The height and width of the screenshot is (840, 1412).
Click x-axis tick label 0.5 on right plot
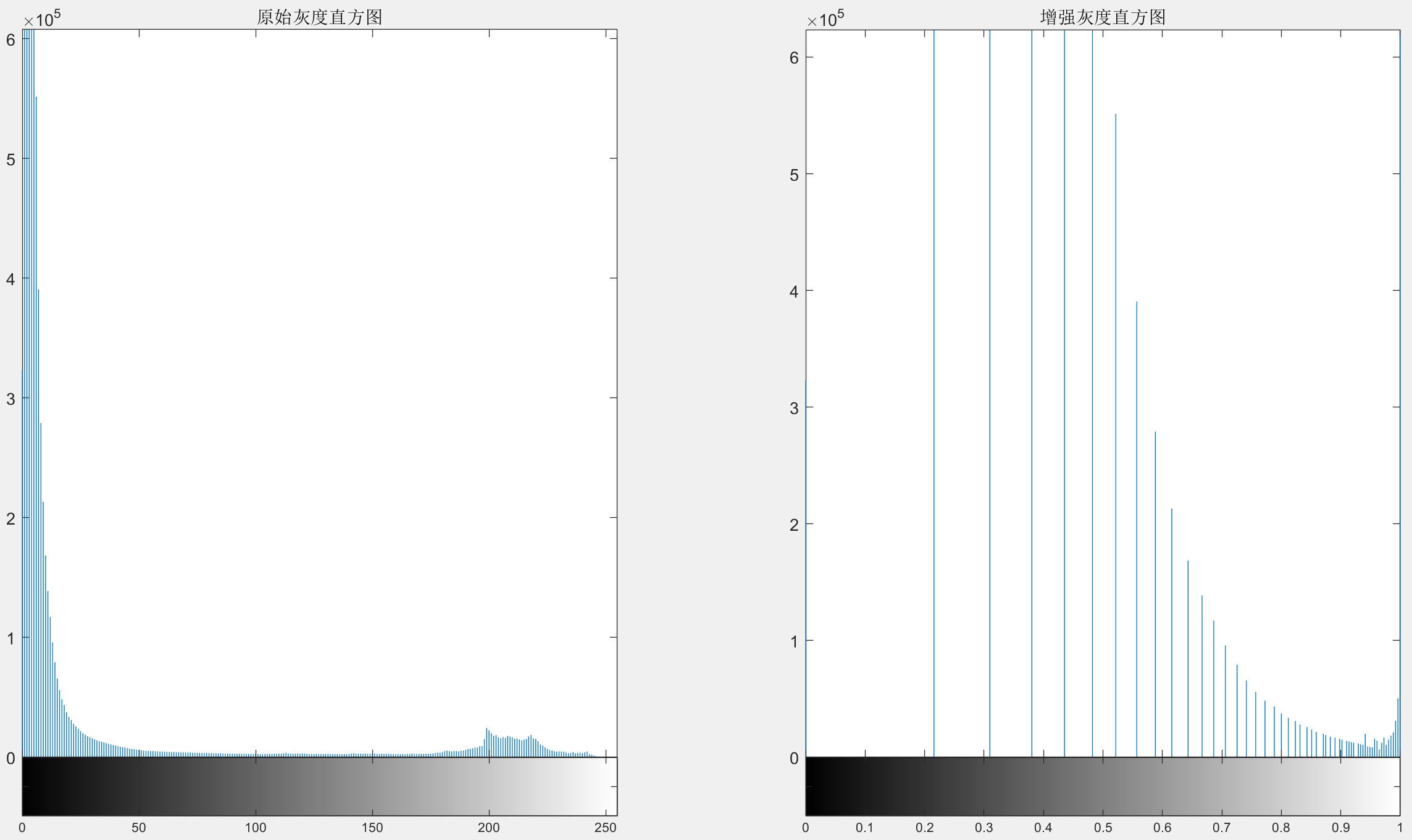[x=1103, y=828]
